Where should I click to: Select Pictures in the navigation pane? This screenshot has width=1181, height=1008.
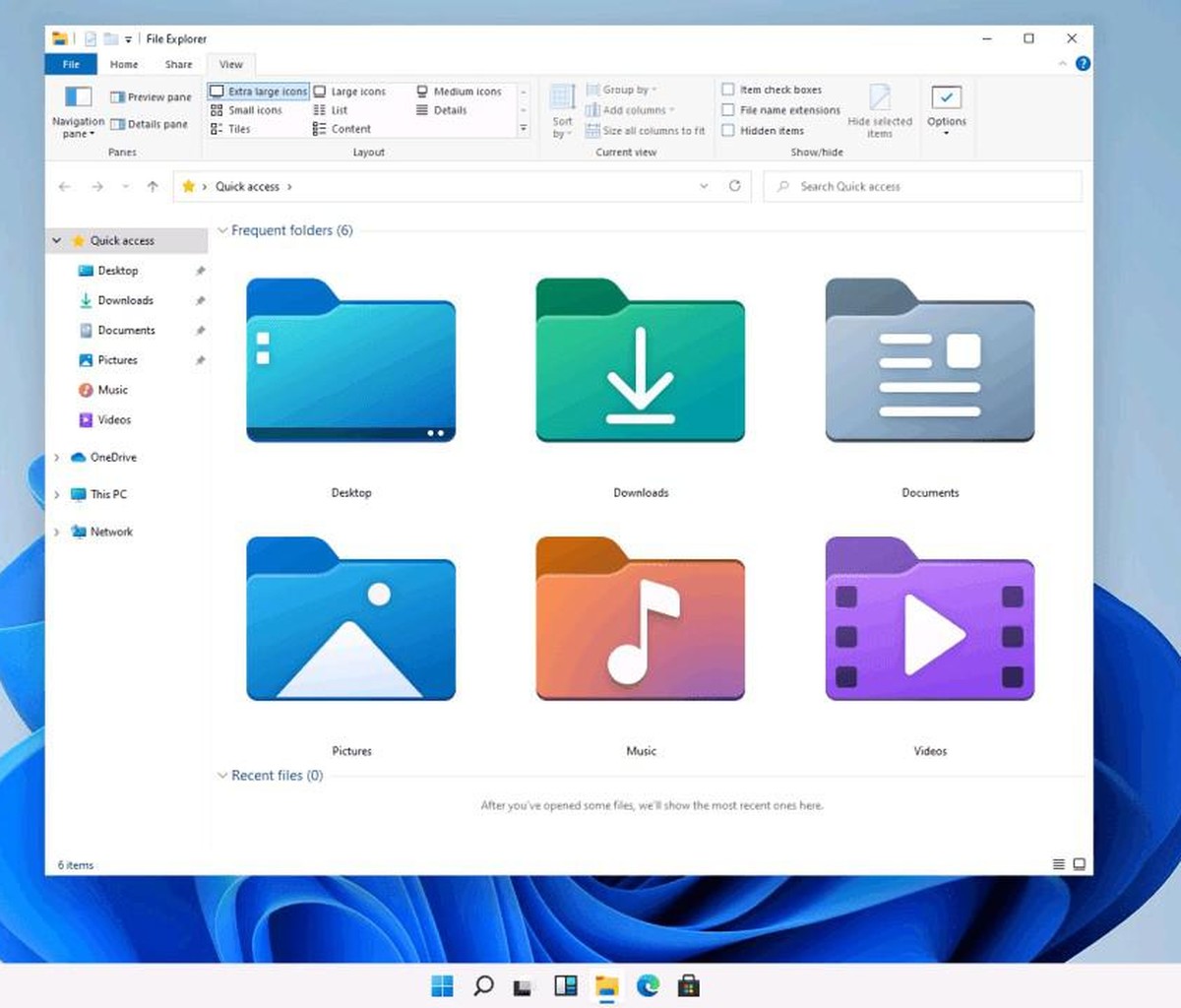(x=118, y=360)
